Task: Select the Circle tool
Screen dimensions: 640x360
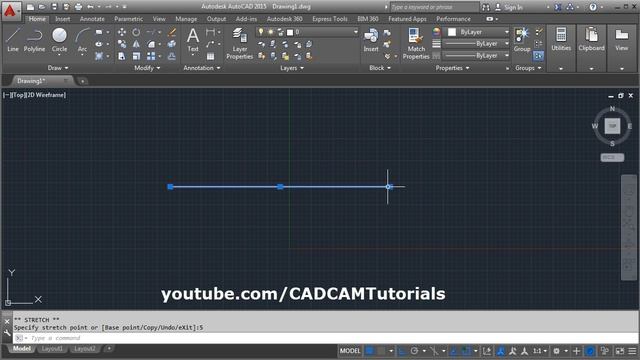Action: (x=59, y=40)
